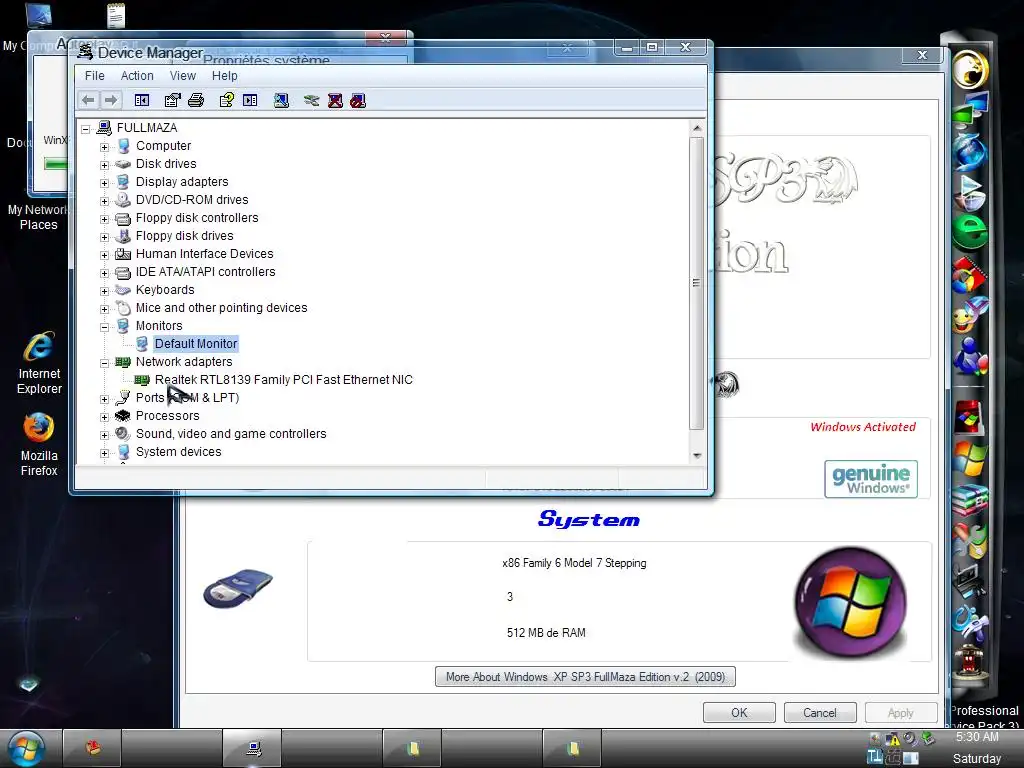The height and width of the screenshot is (768, 1024).
Task: Collapse the Network adapters node
Action: (104, 363)
